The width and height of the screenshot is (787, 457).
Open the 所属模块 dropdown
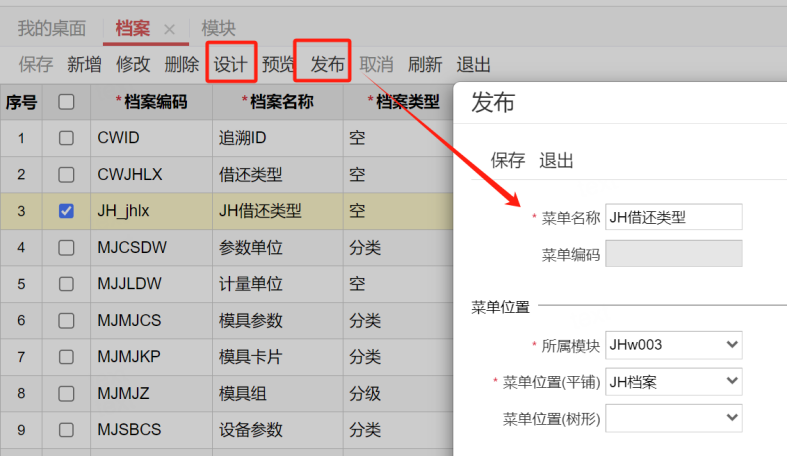click(674, 345)
